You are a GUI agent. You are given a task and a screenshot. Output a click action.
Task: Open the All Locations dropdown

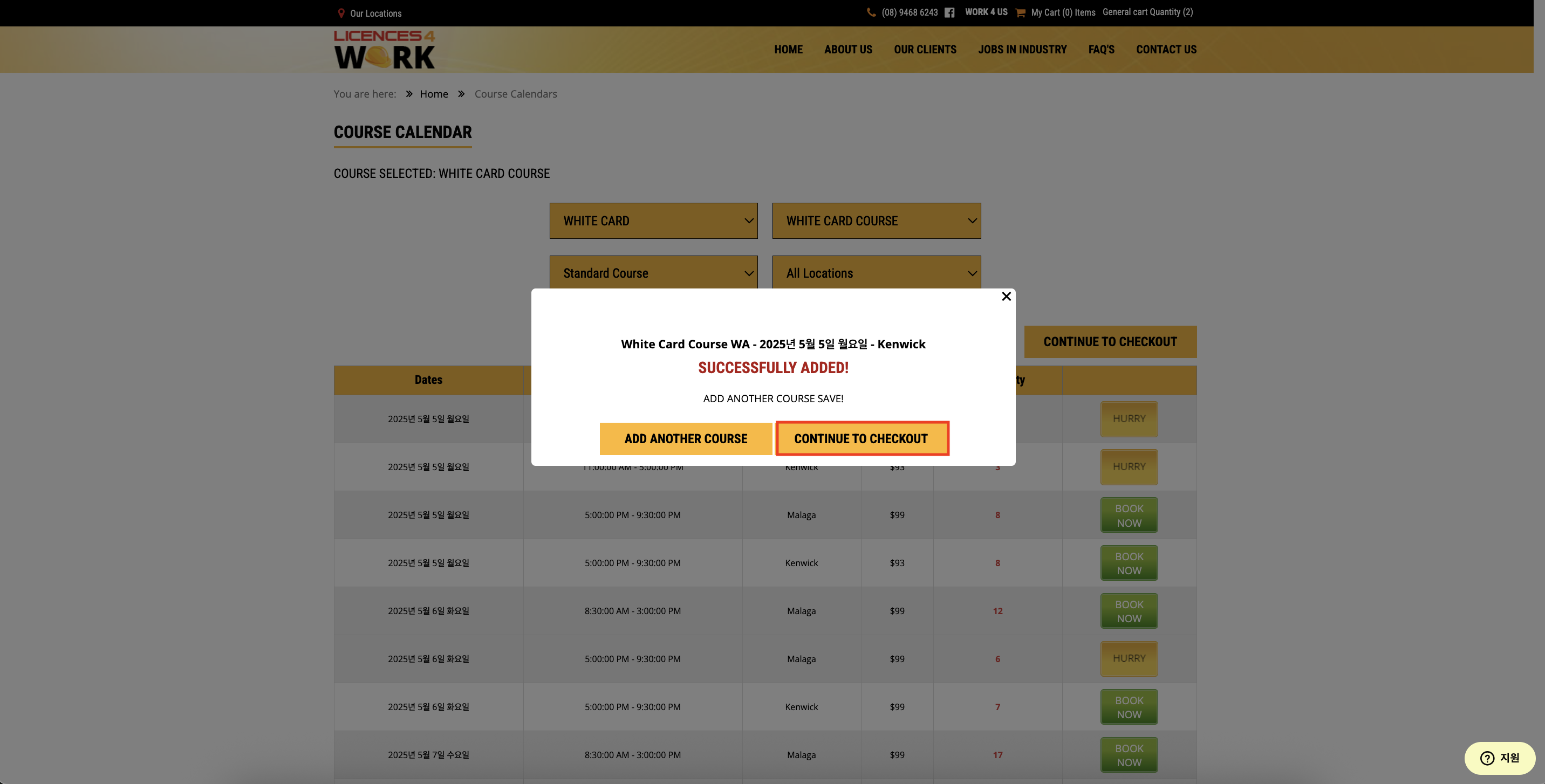876,273
